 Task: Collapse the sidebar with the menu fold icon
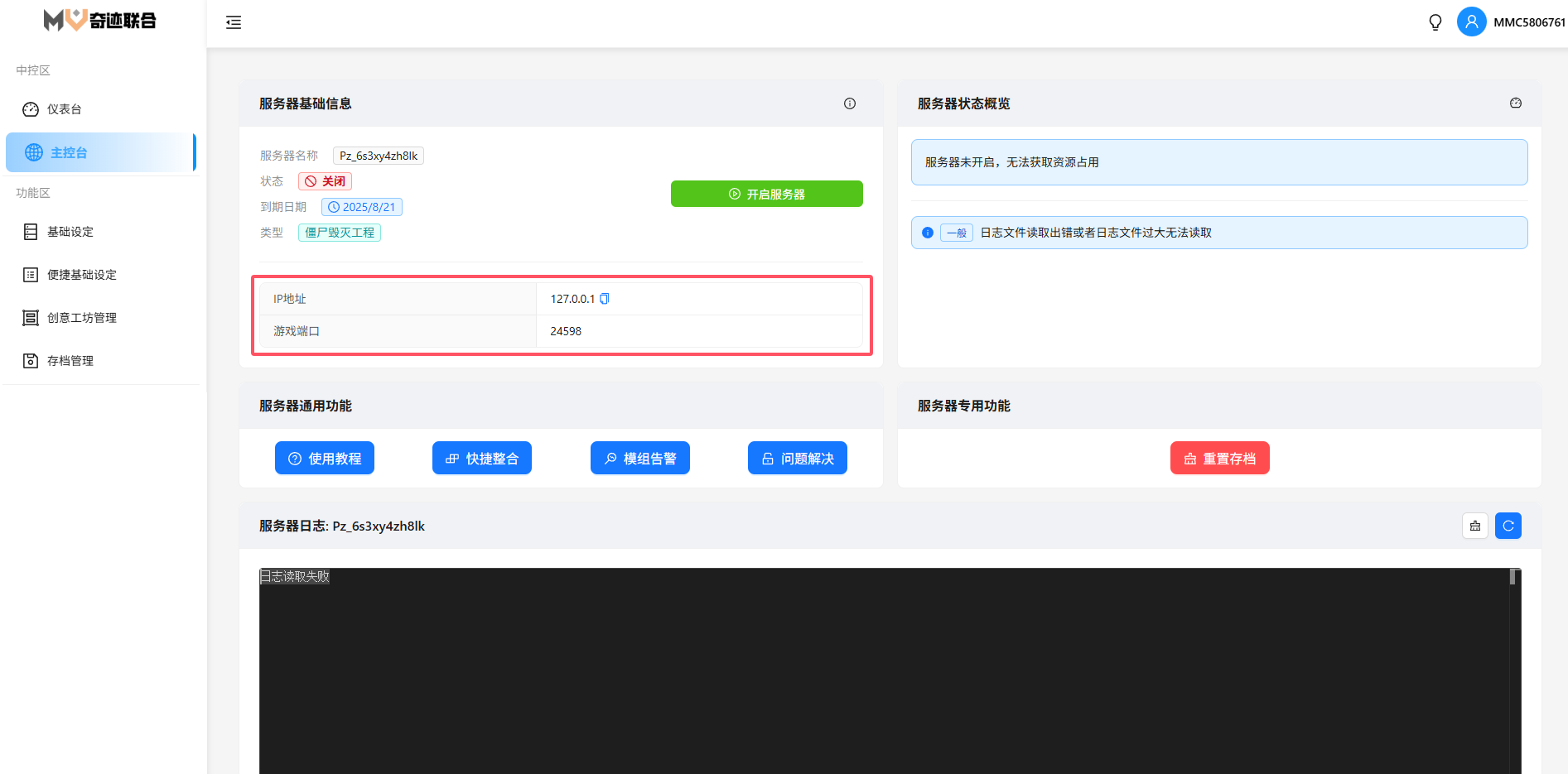coord(234,22)
